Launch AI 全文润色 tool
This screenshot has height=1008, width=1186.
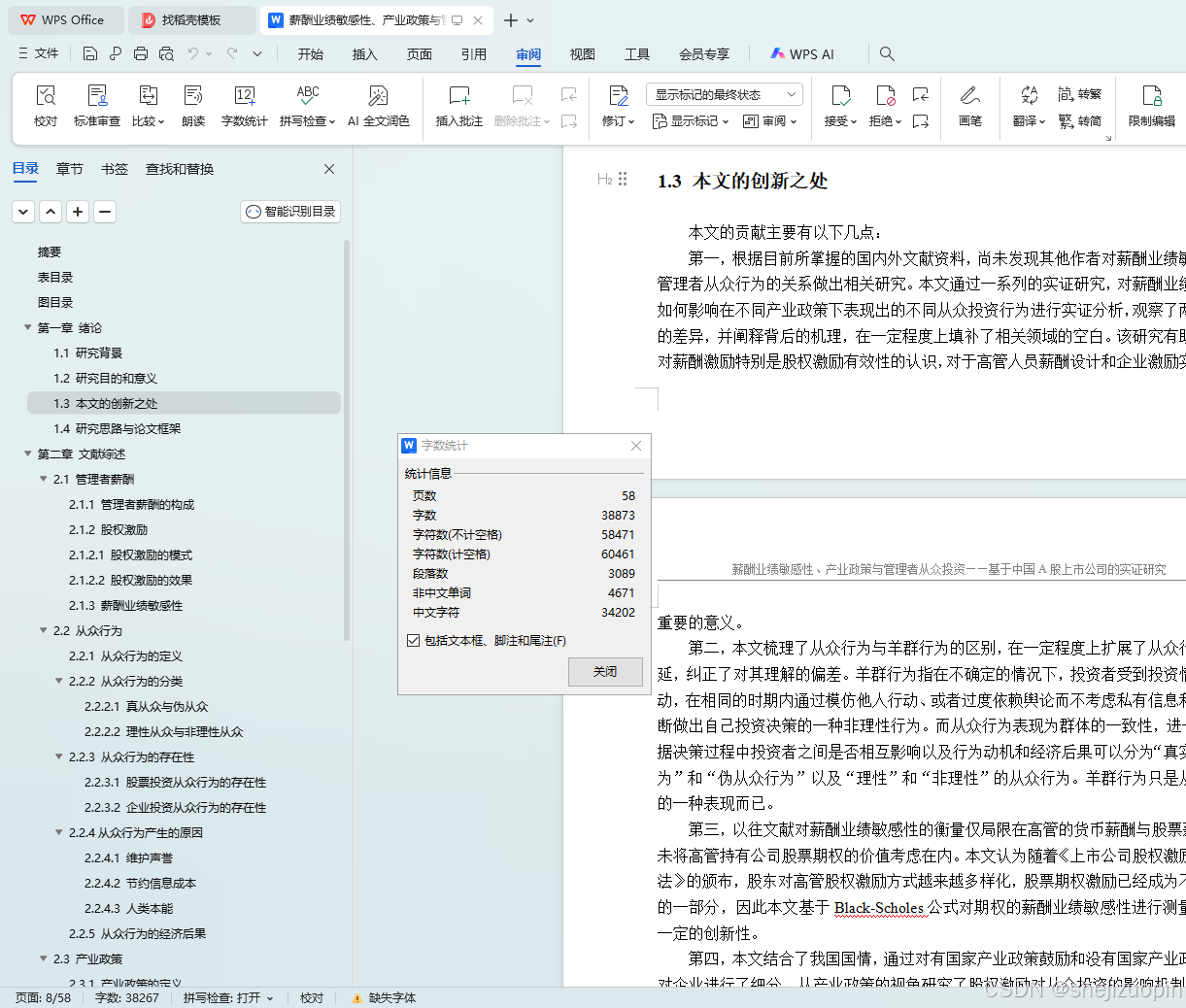point(379,106)
